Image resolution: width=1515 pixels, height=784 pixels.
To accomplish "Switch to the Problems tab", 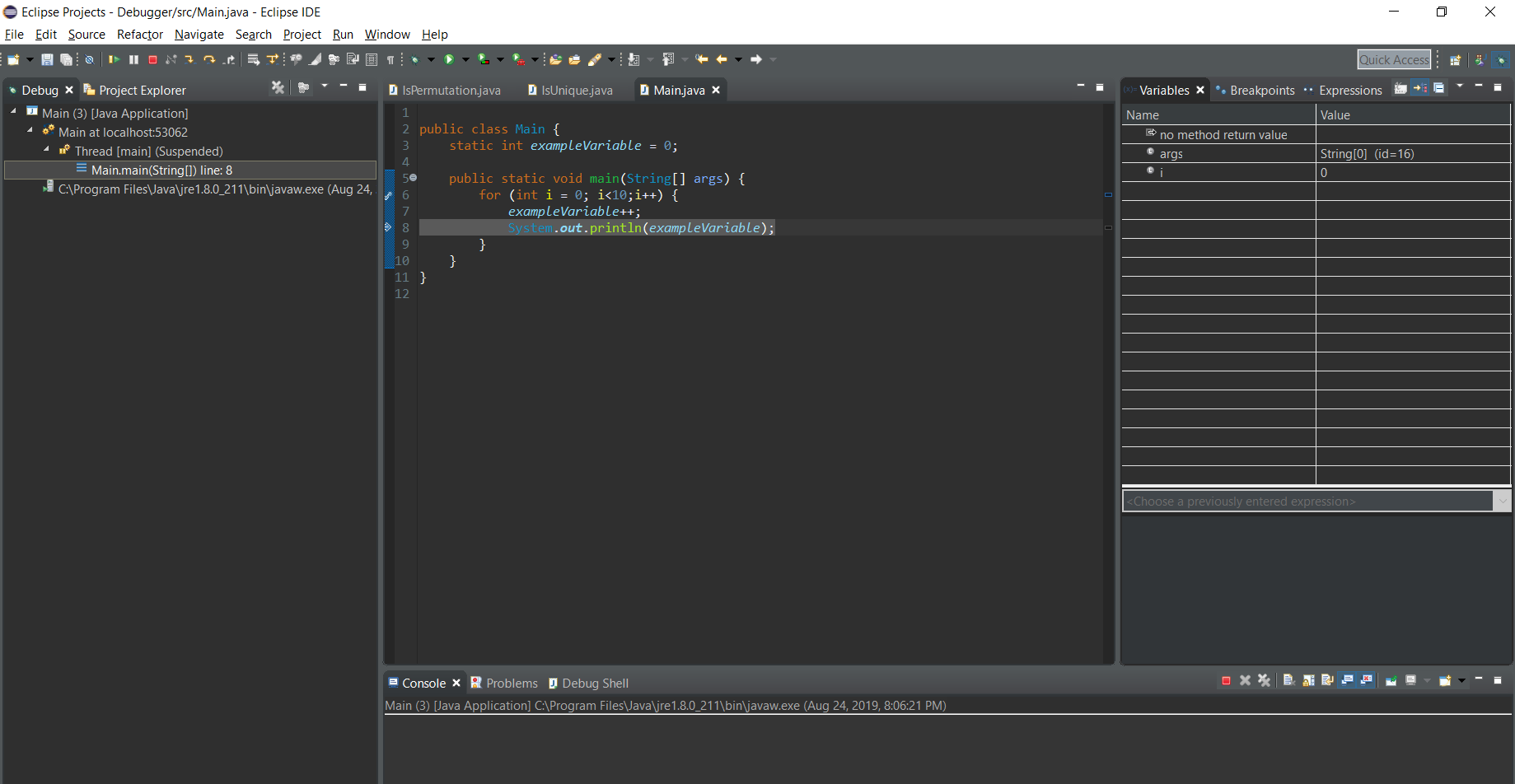I will click(504, 683).
